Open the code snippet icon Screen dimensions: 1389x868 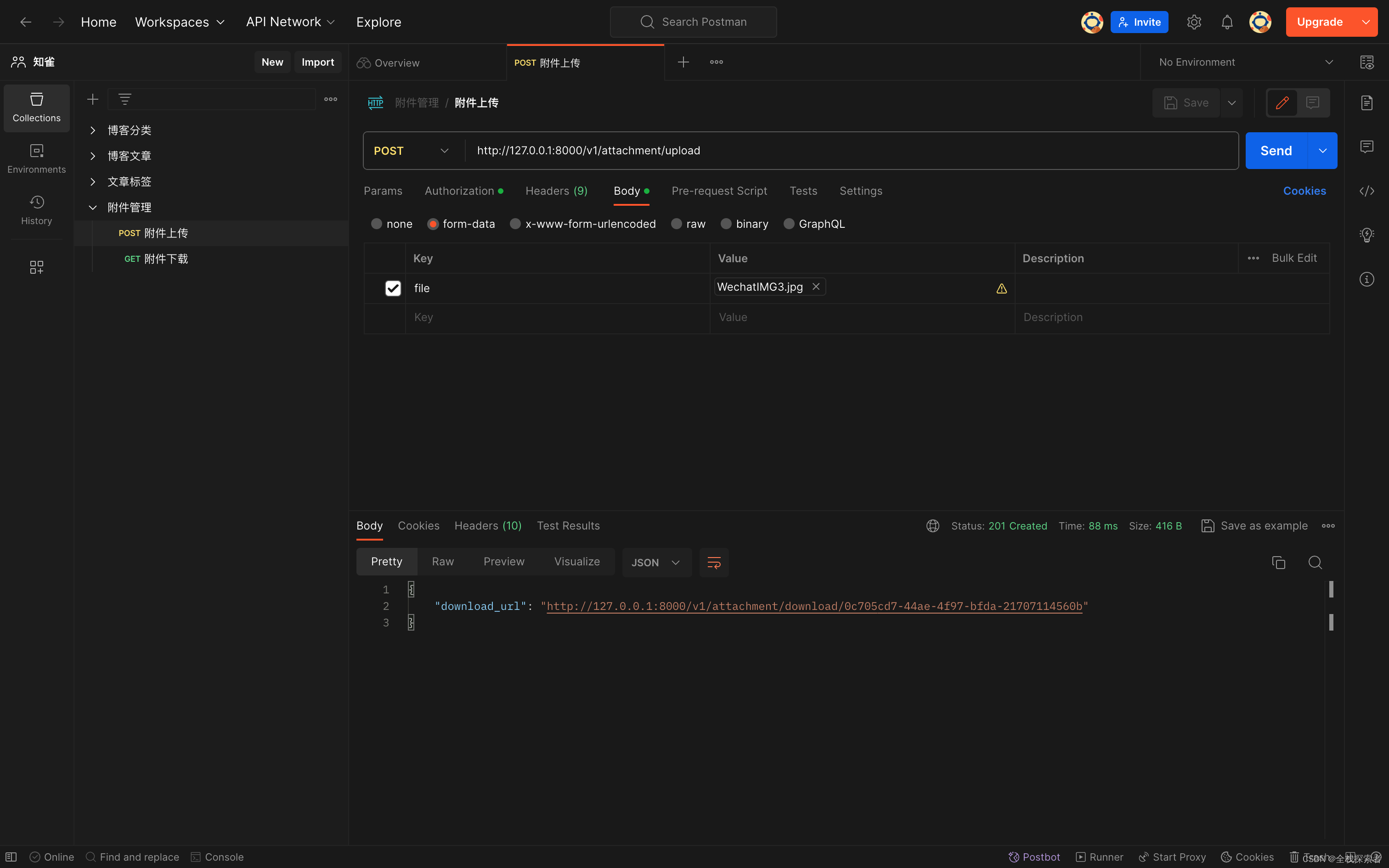[x=1366, y=191]
